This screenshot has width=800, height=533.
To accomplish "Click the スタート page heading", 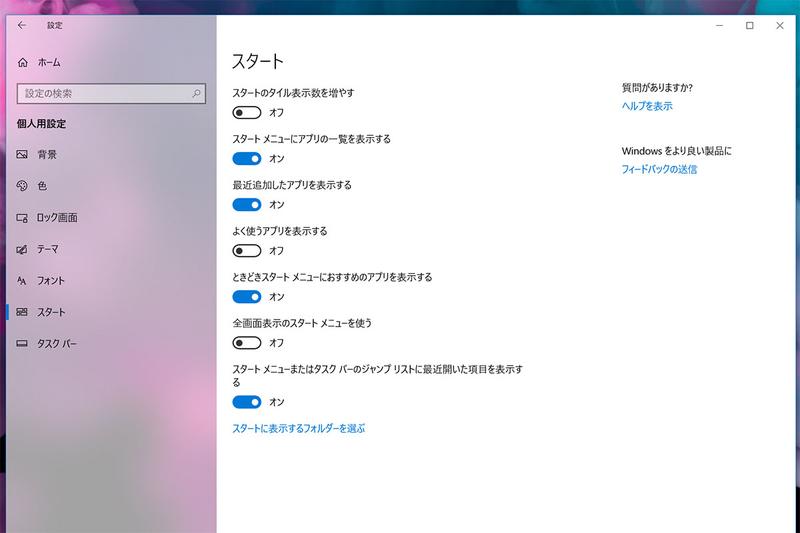I will click(x=258, y=62).
